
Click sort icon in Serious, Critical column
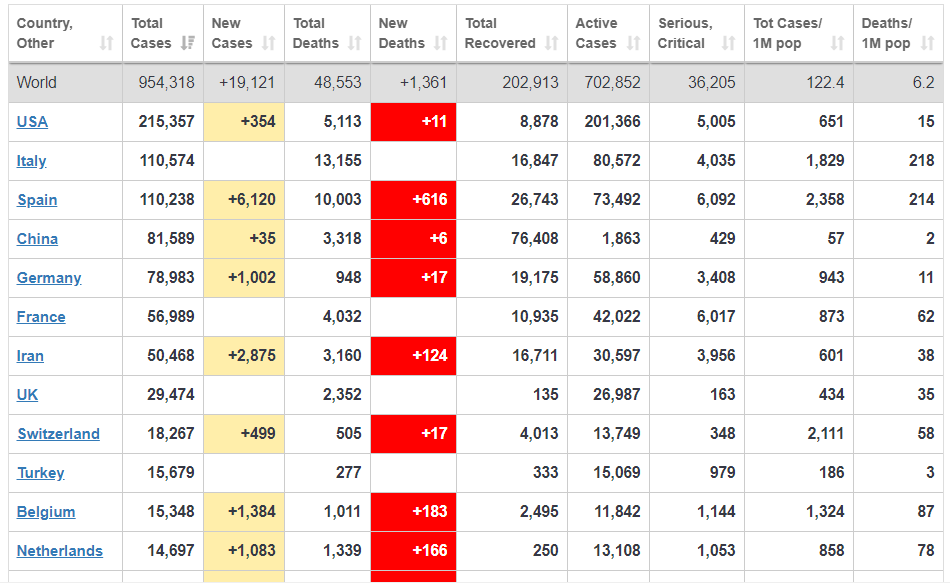coord(728,43)
